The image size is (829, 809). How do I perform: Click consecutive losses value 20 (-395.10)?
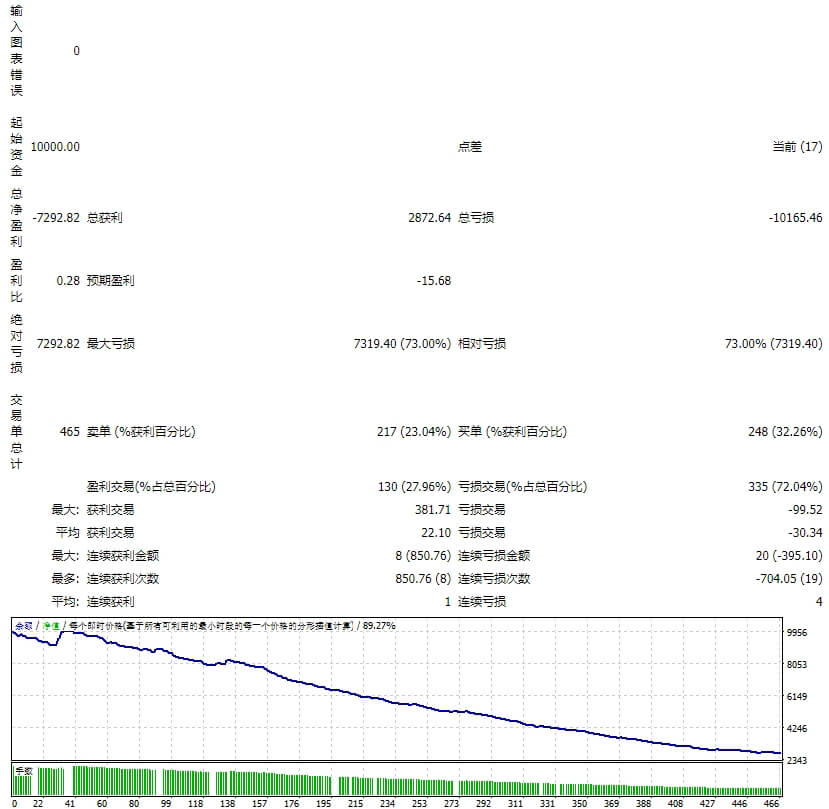[x=789, y=556]
